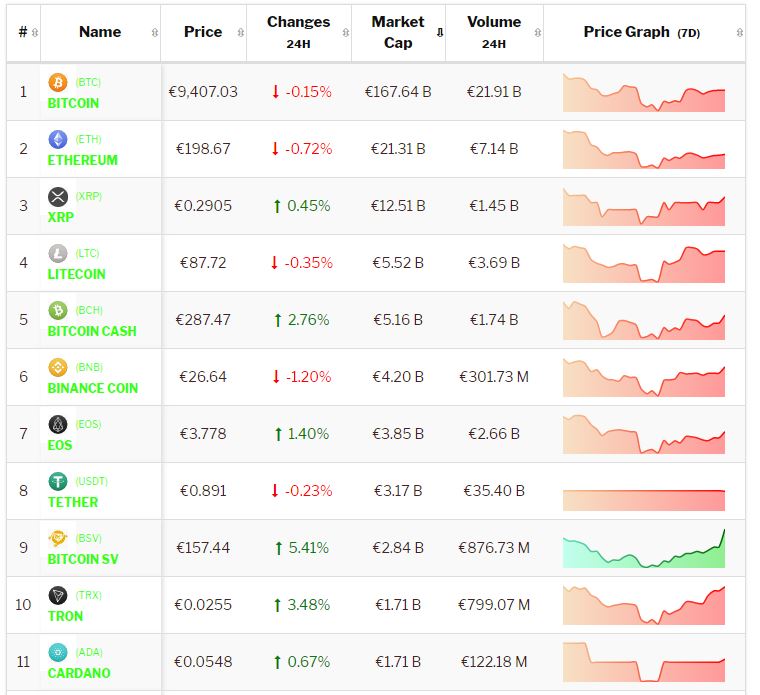This screenshot has width=760, height=695.
Task: Click the Ethereum diamond logo icon
Action: coord(58,139)
